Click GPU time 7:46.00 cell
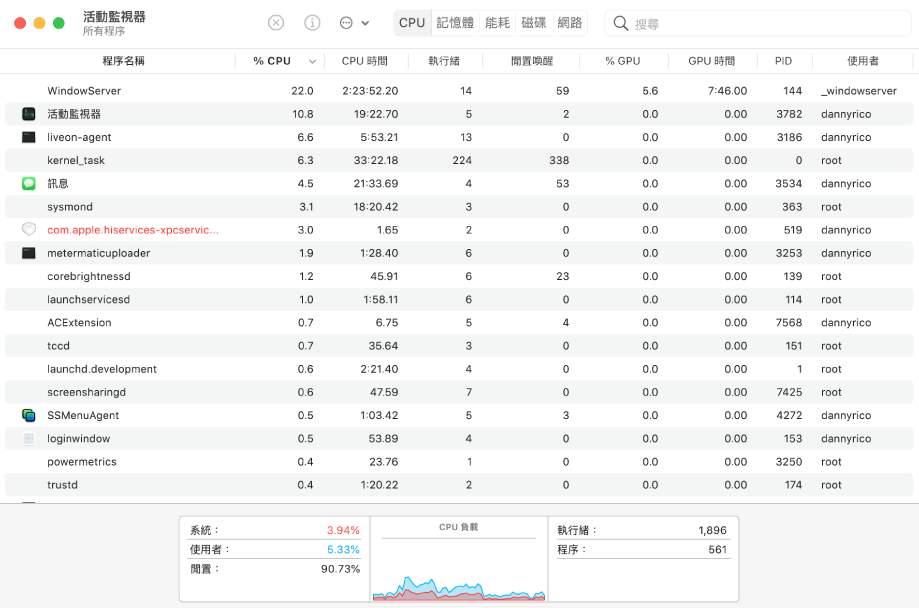This screenshot has width=919, height=608. 727,91
